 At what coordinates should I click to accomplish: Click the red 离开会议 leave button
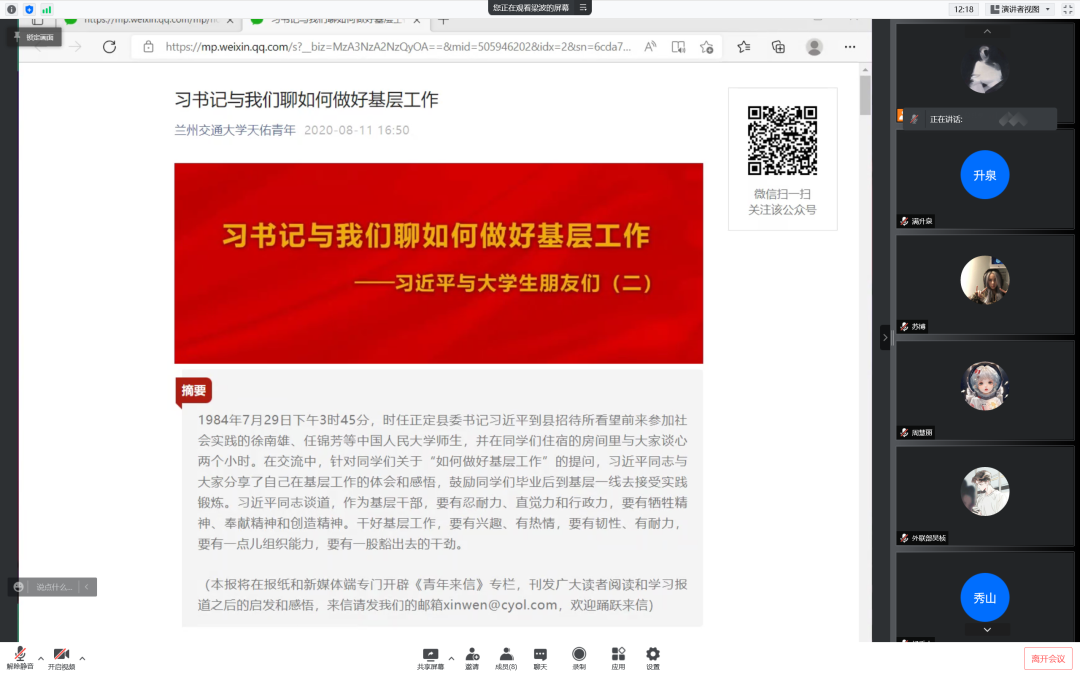point(1048,658)
